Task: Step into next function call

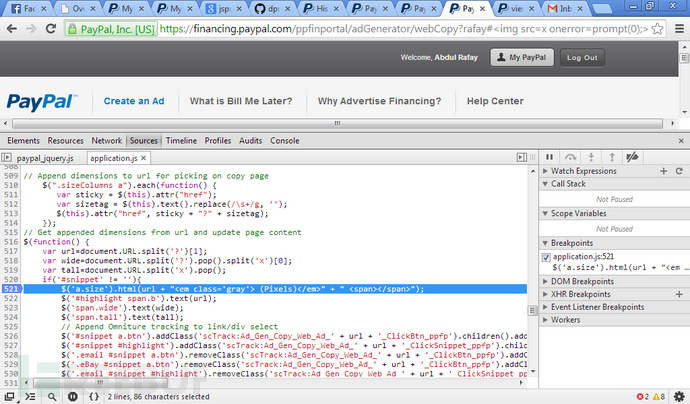Action: (591, 157)
